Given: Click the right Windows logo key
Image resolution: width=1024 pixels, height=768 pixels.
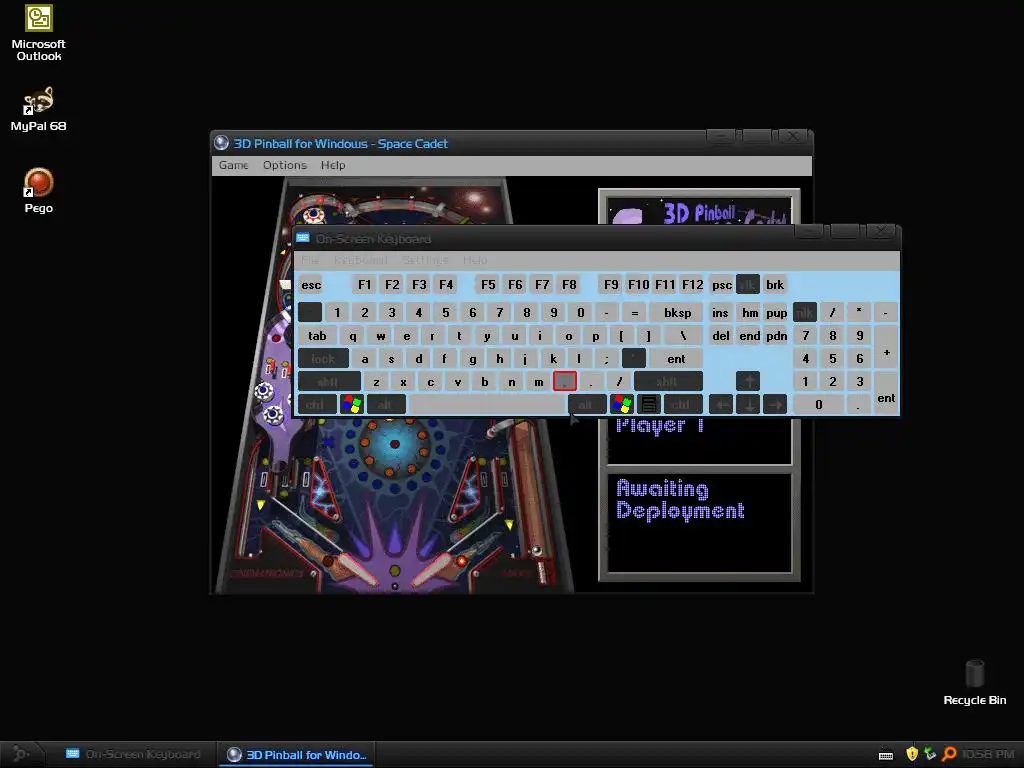Looking at the screenshot, I should 622,404.
